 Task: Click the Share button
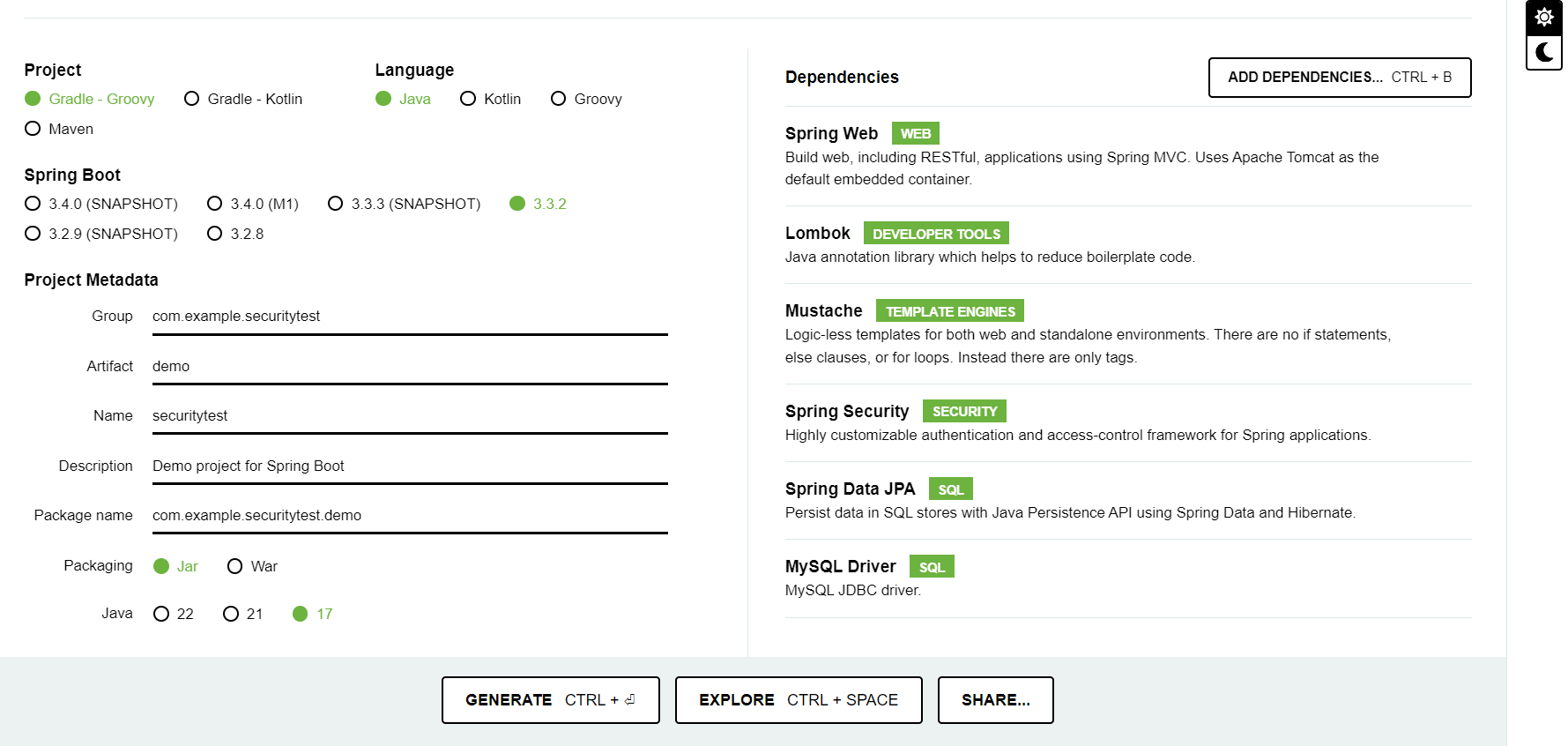click(996, 700)
